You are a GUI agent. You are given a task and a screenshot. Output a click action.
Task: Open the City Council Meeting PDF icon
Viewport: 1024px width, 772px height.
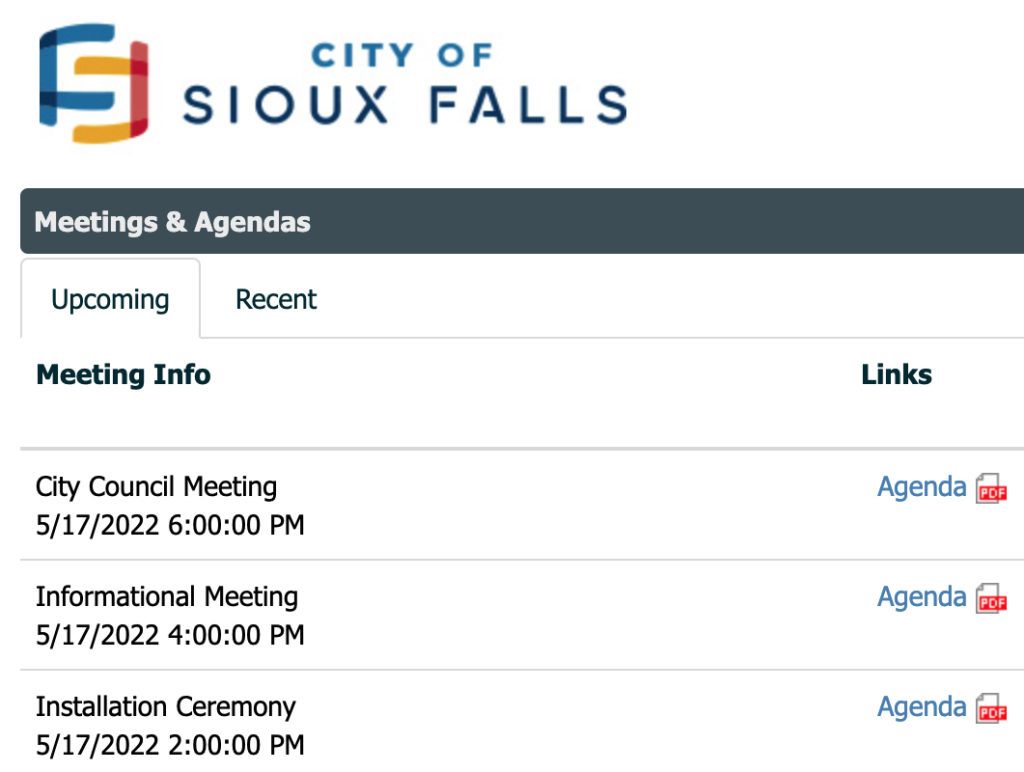[x=991, y=489]
